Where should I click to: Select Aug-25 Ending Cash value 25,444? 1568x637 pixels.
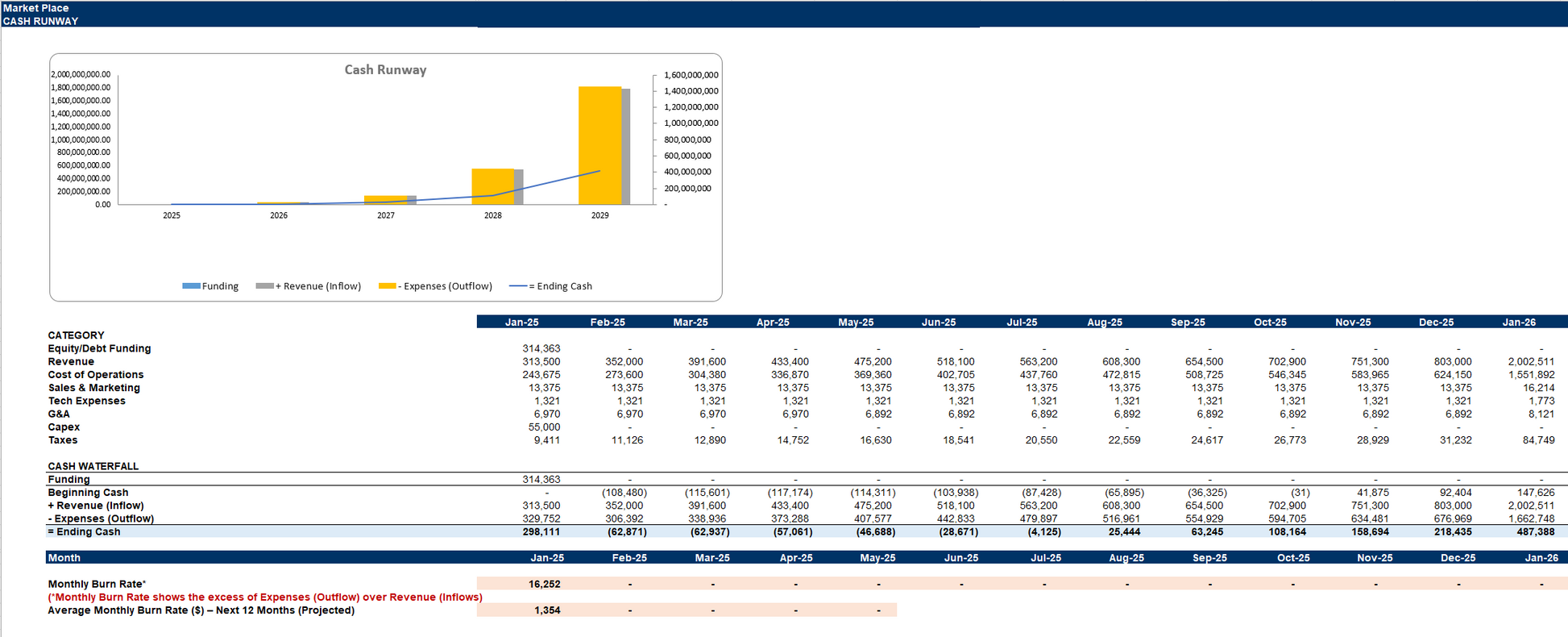click(1124, 532)
